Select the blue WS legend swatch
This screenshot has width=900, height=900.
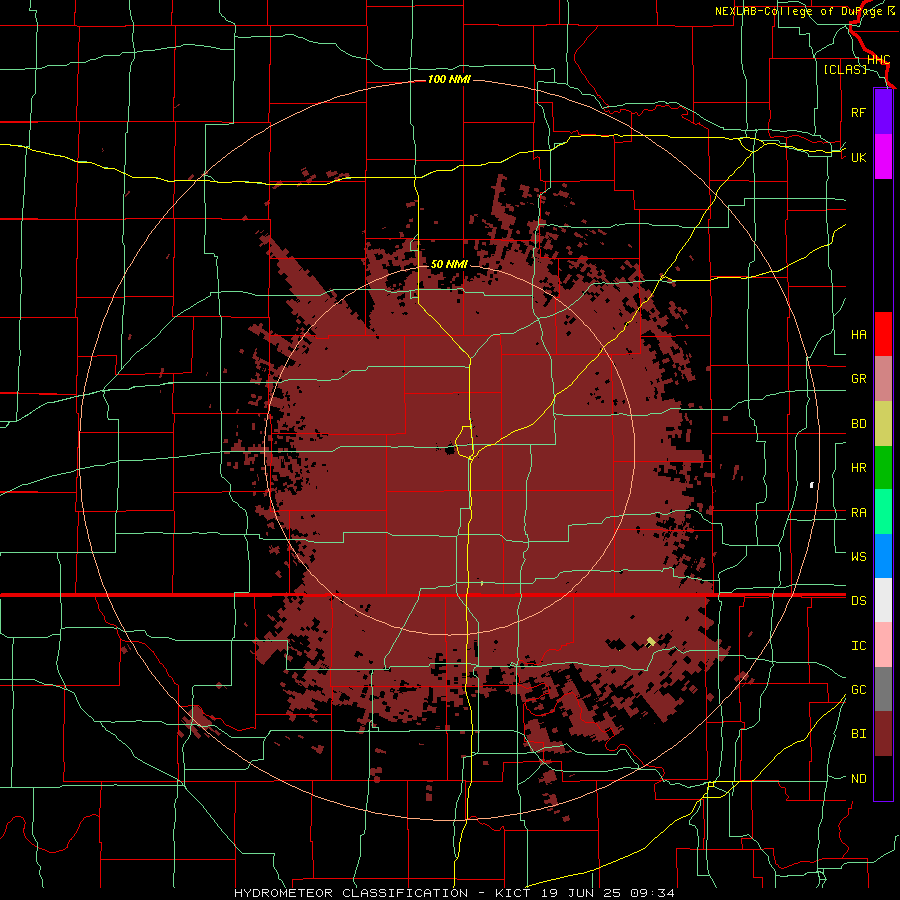tap(883, 556)
